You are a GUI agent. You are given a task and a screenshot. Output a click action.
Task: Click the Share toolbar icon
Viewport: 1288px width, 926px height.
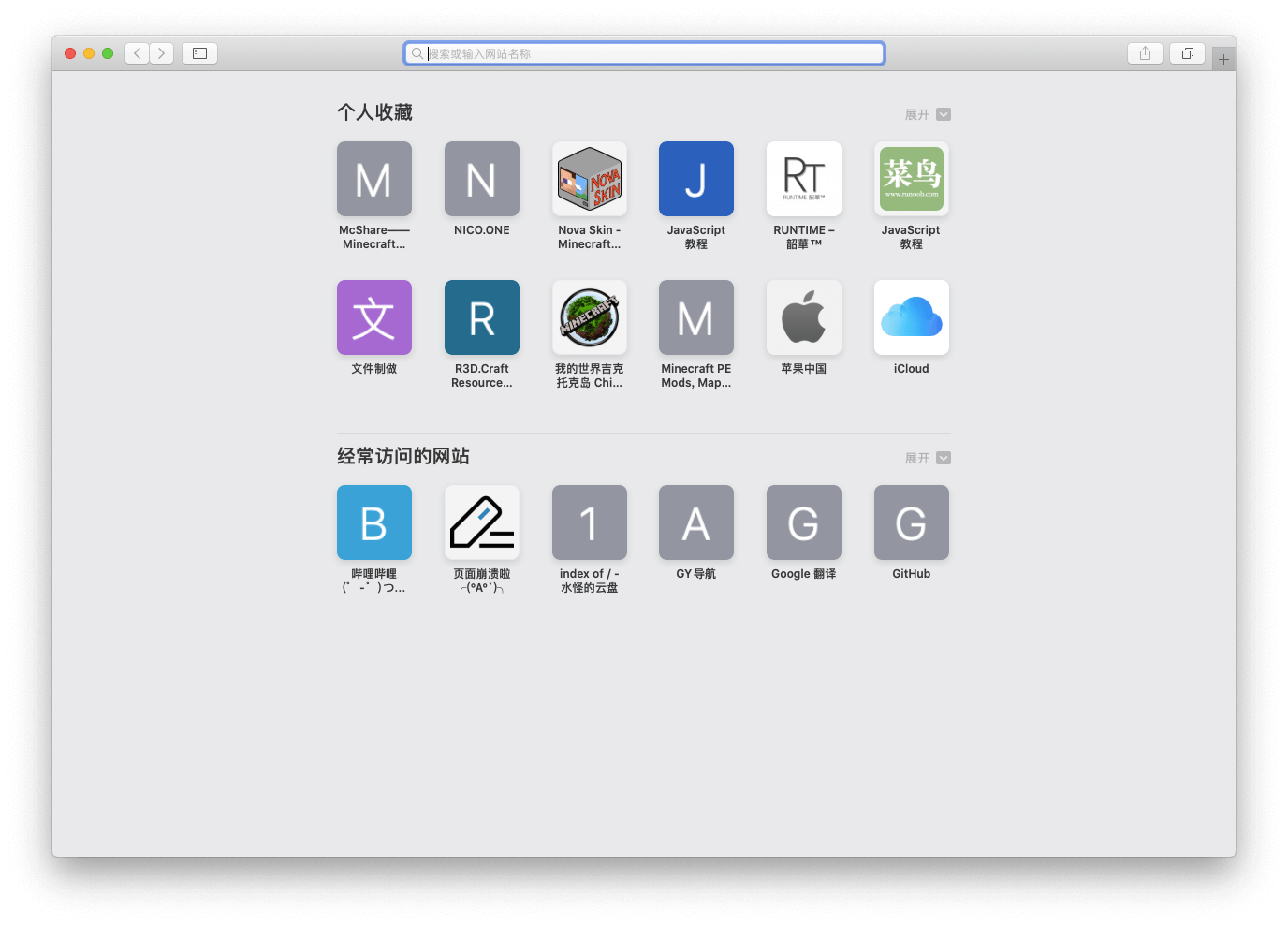(1145, 53)
